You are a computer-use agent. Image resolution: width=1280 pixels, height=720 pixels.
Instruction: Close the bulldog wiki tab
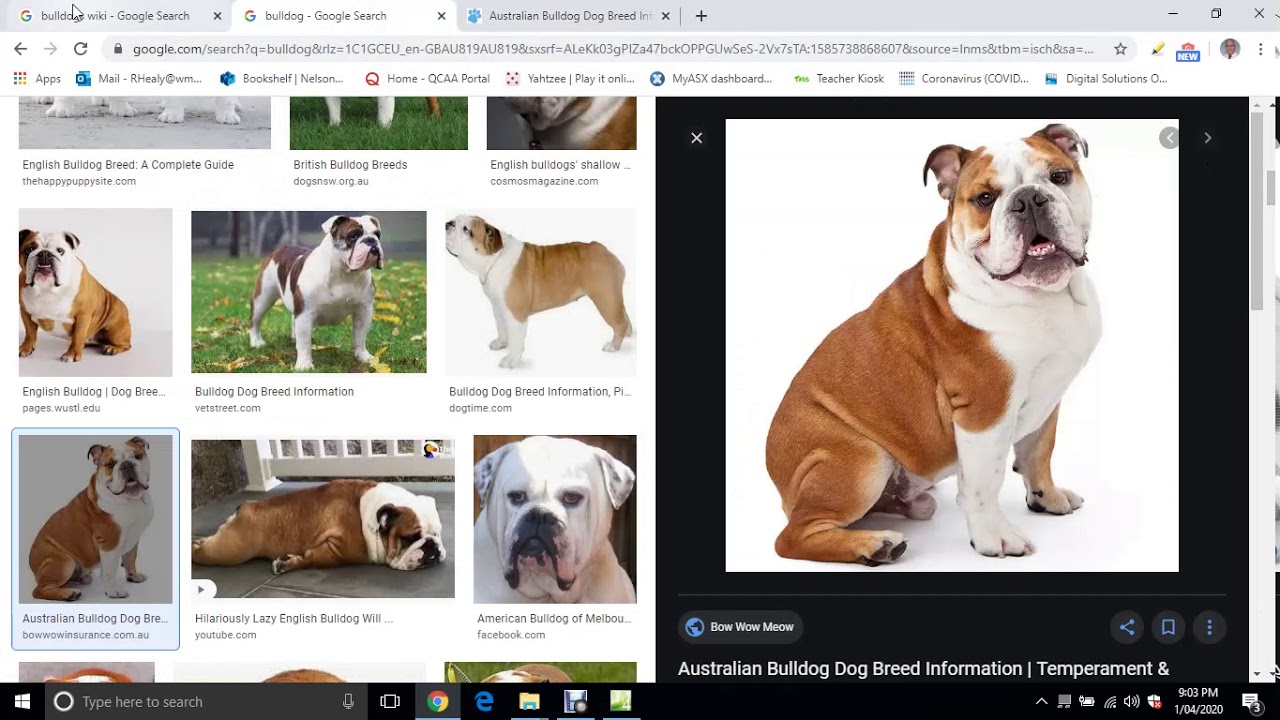(217, 16)
